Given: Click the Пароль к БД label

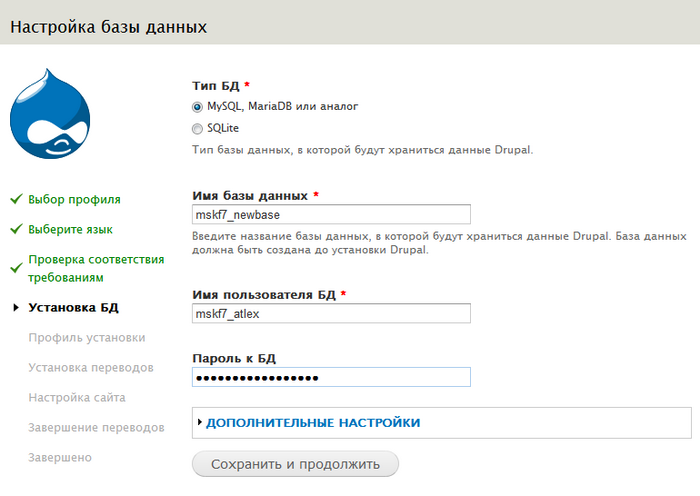Looking at the screenshot, I should (x=234, y=358).
